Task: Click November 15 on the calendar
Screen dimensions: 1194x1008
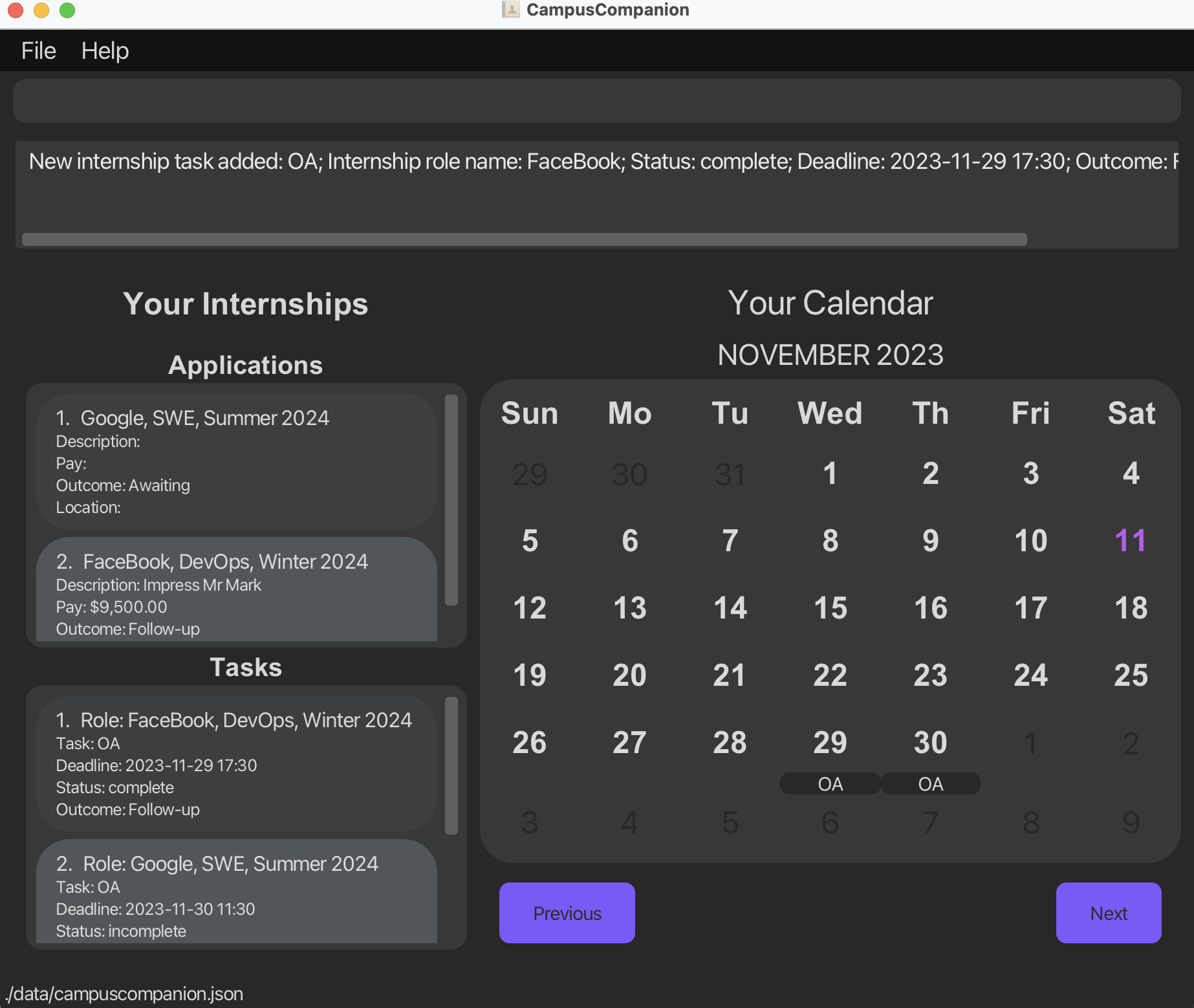Action: (x=830, y=608)
